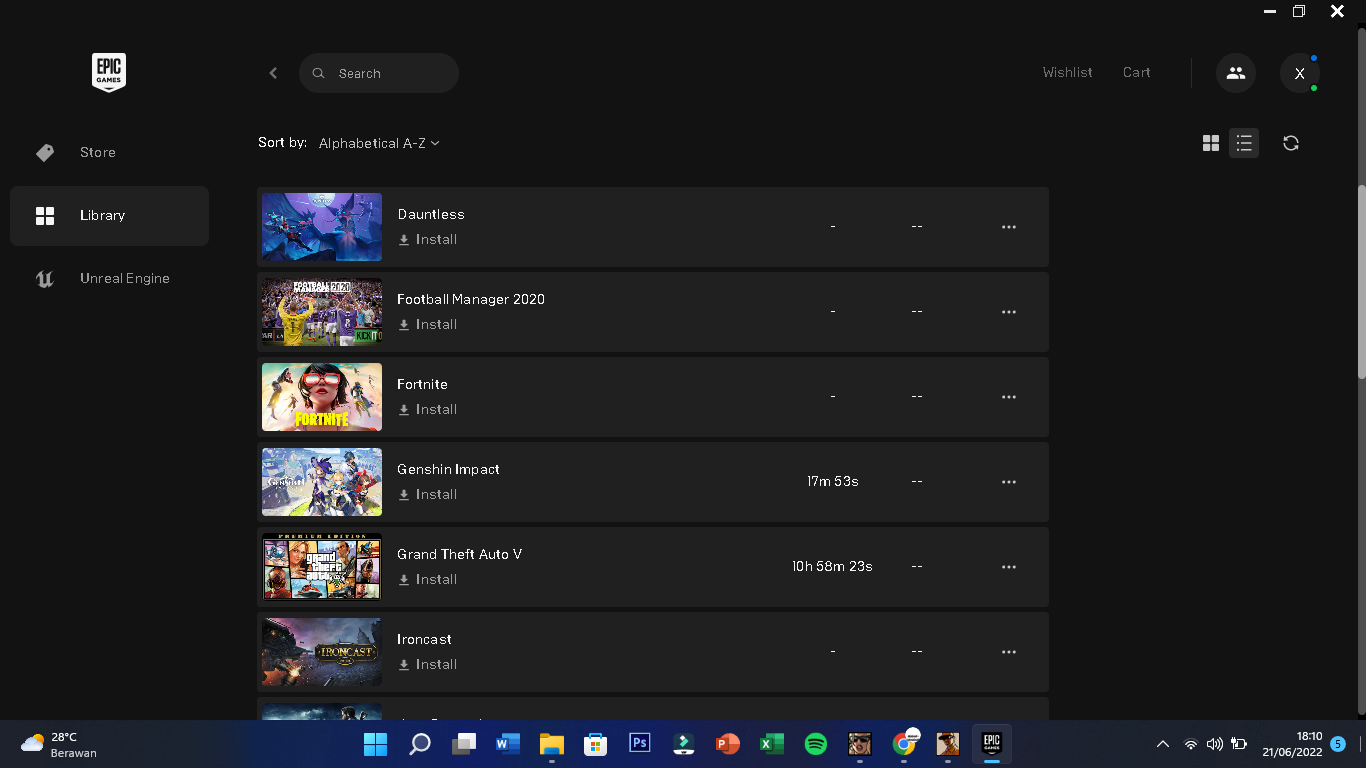Open the Windows Start menu
The height and width of the screenshot is (768, 1366).
tap(376, 744)
